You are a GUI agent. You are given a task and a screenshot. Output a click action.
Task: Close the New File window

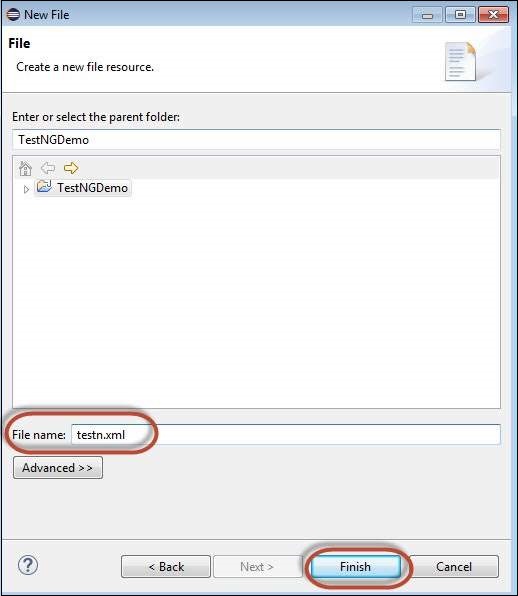pos(493,15)
